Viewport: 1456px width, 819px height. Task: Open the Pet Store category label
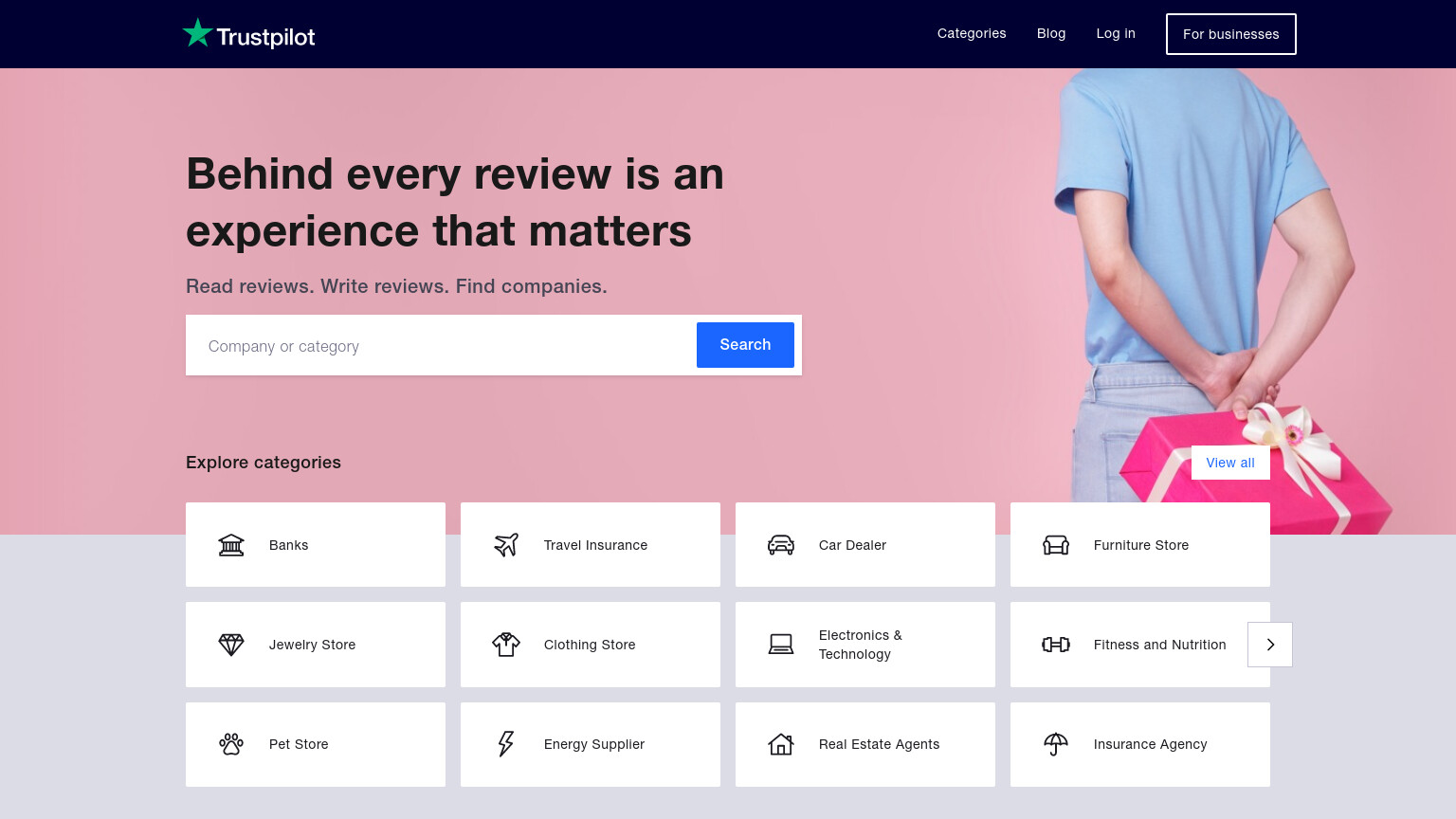pyautogui.click(x=299, y=744)
